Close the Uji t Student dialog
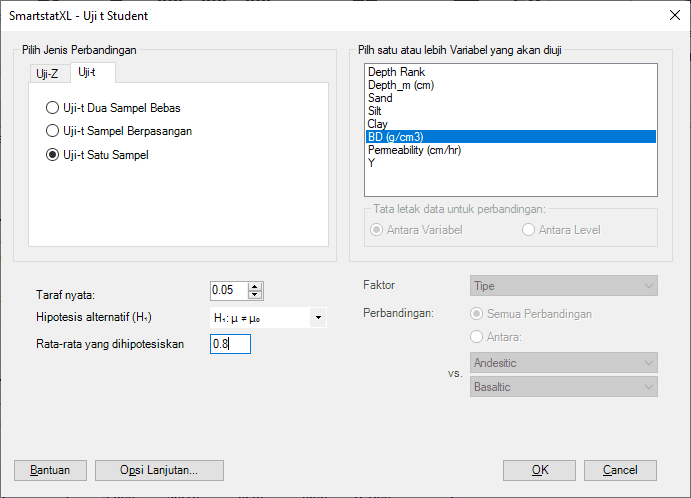691x498 pixels. 671,16
